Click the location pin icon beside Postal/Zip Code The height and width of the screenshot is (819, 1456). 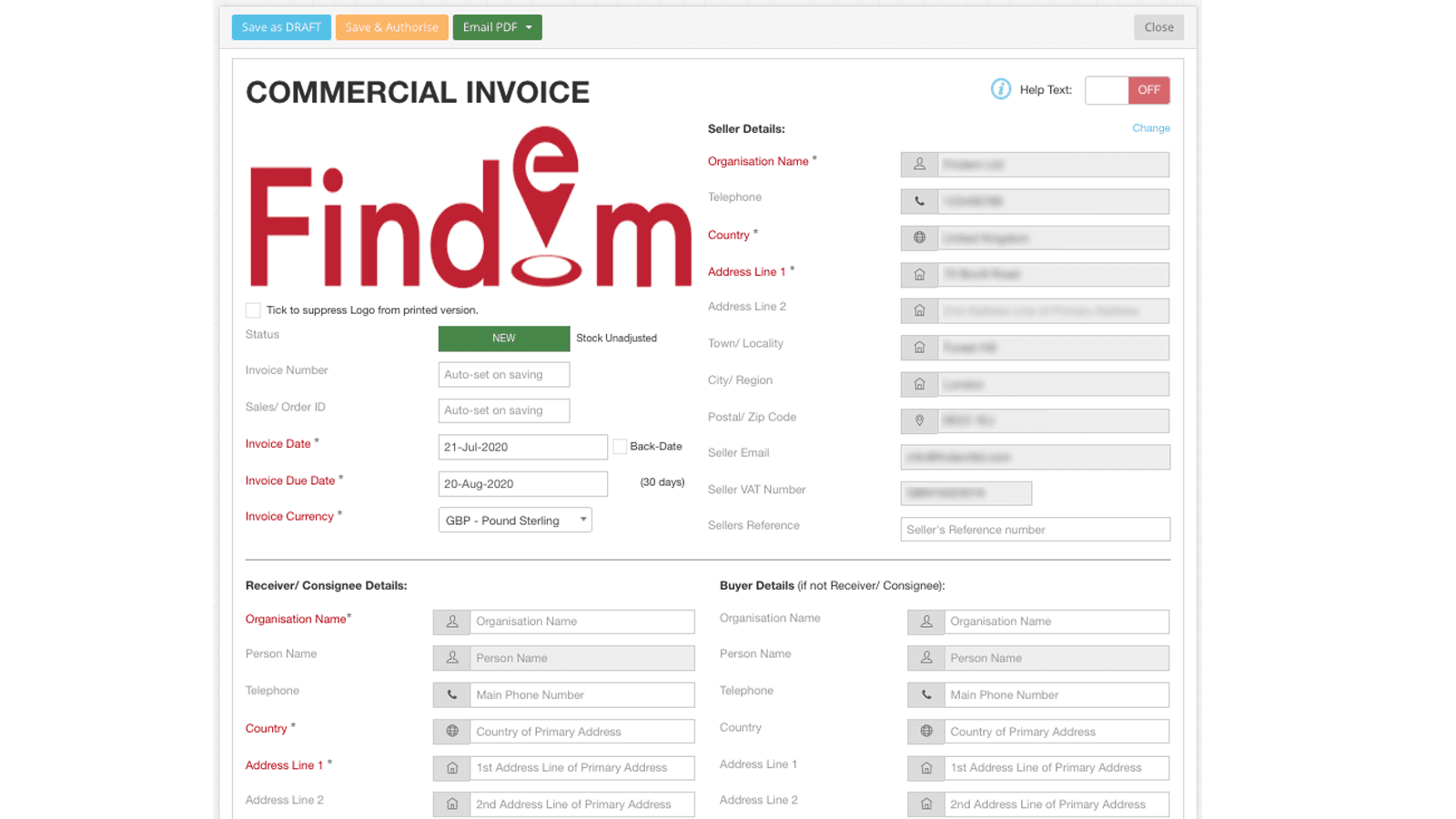point(919,420)
